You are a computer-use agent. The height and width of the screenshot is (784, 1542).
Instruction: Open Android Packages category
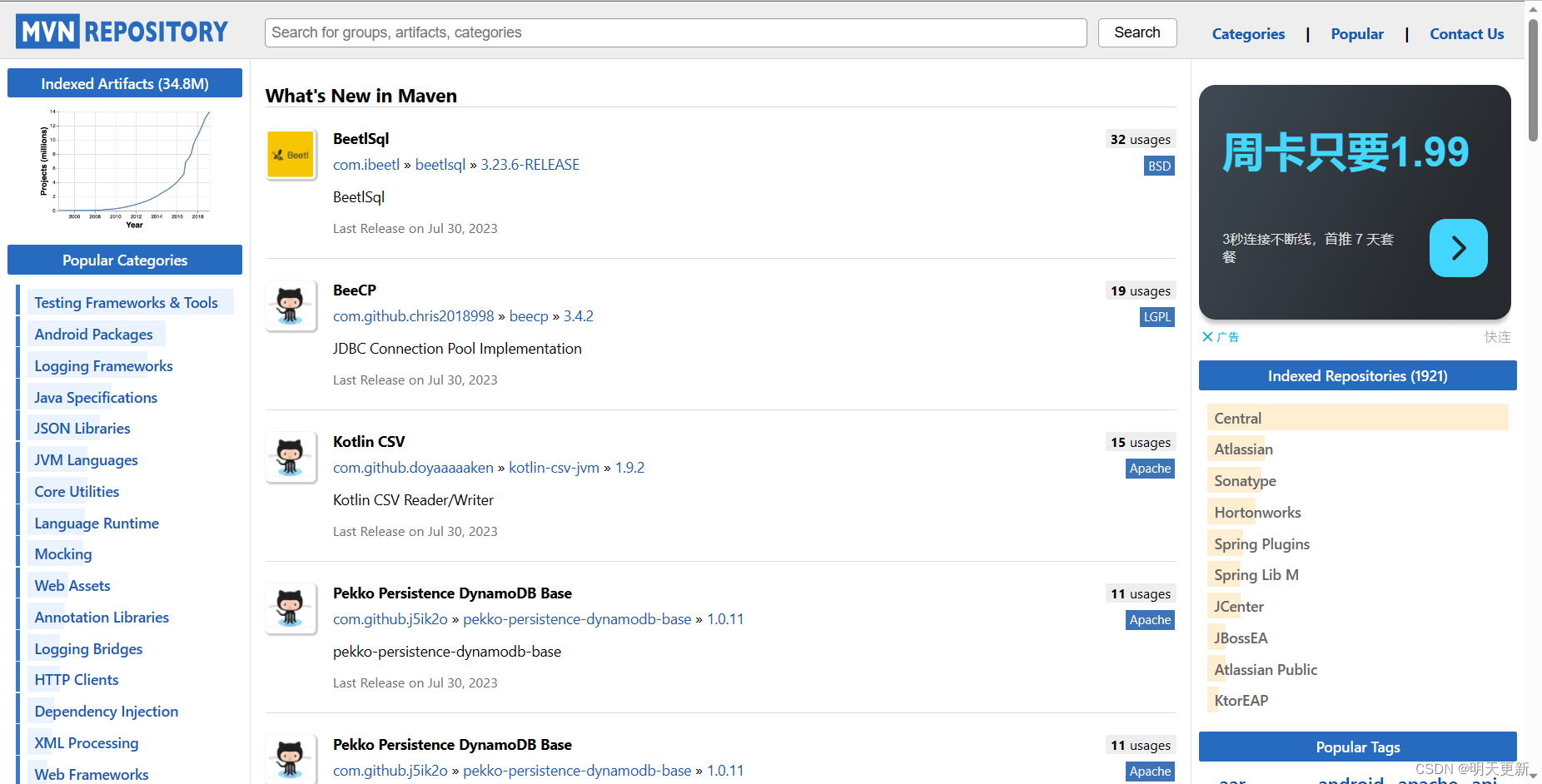pyautogui.click(x=93, y=335)
